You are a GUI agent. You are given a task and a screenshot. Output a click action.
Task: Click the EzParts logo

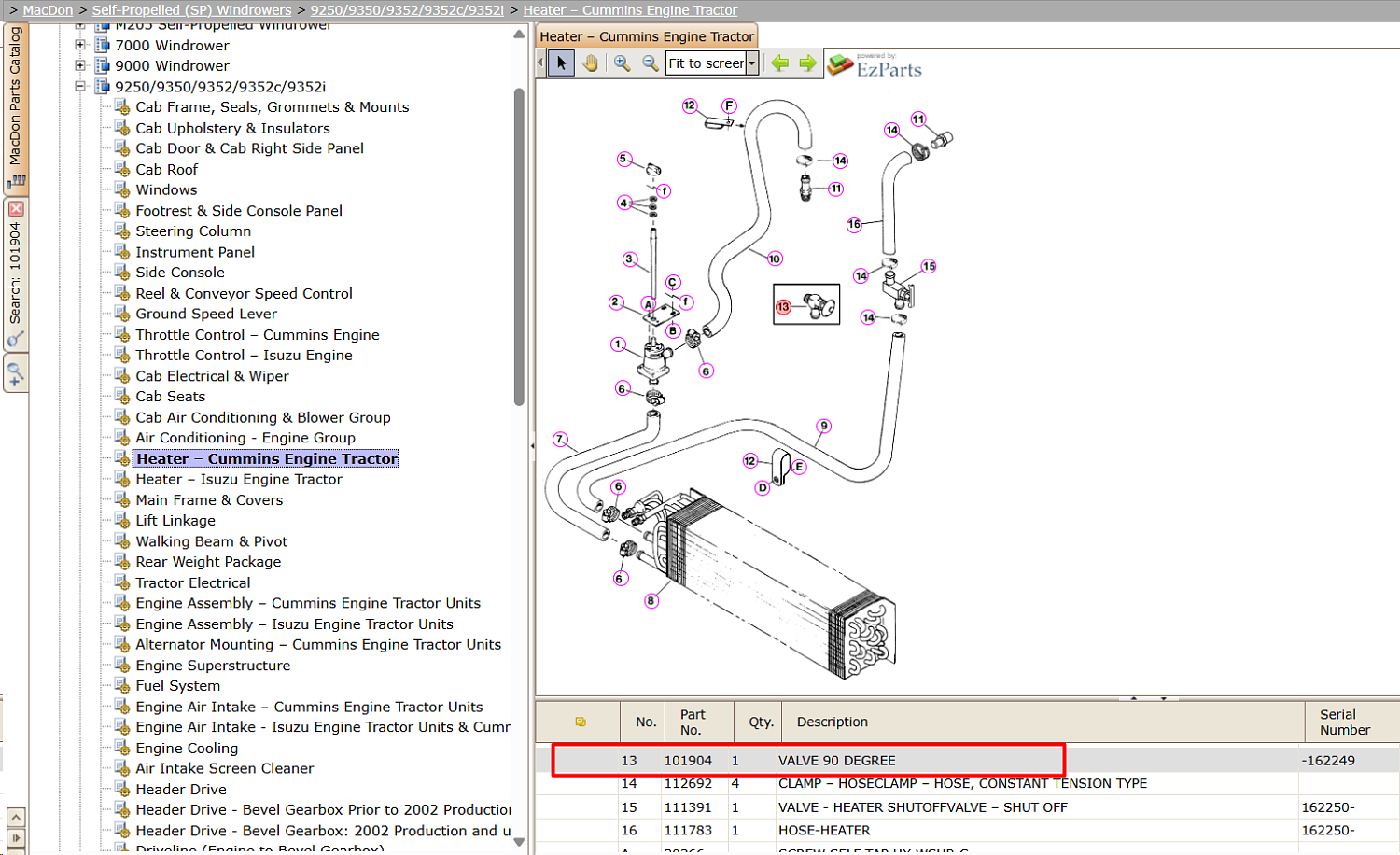[875, 65]
